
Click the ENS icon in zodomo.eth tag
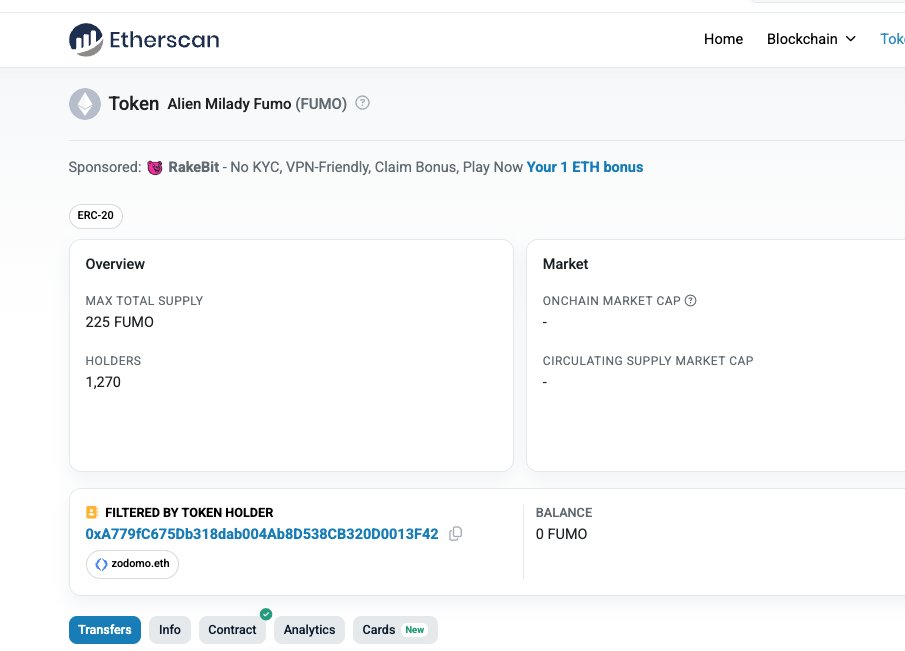(101, 564)
